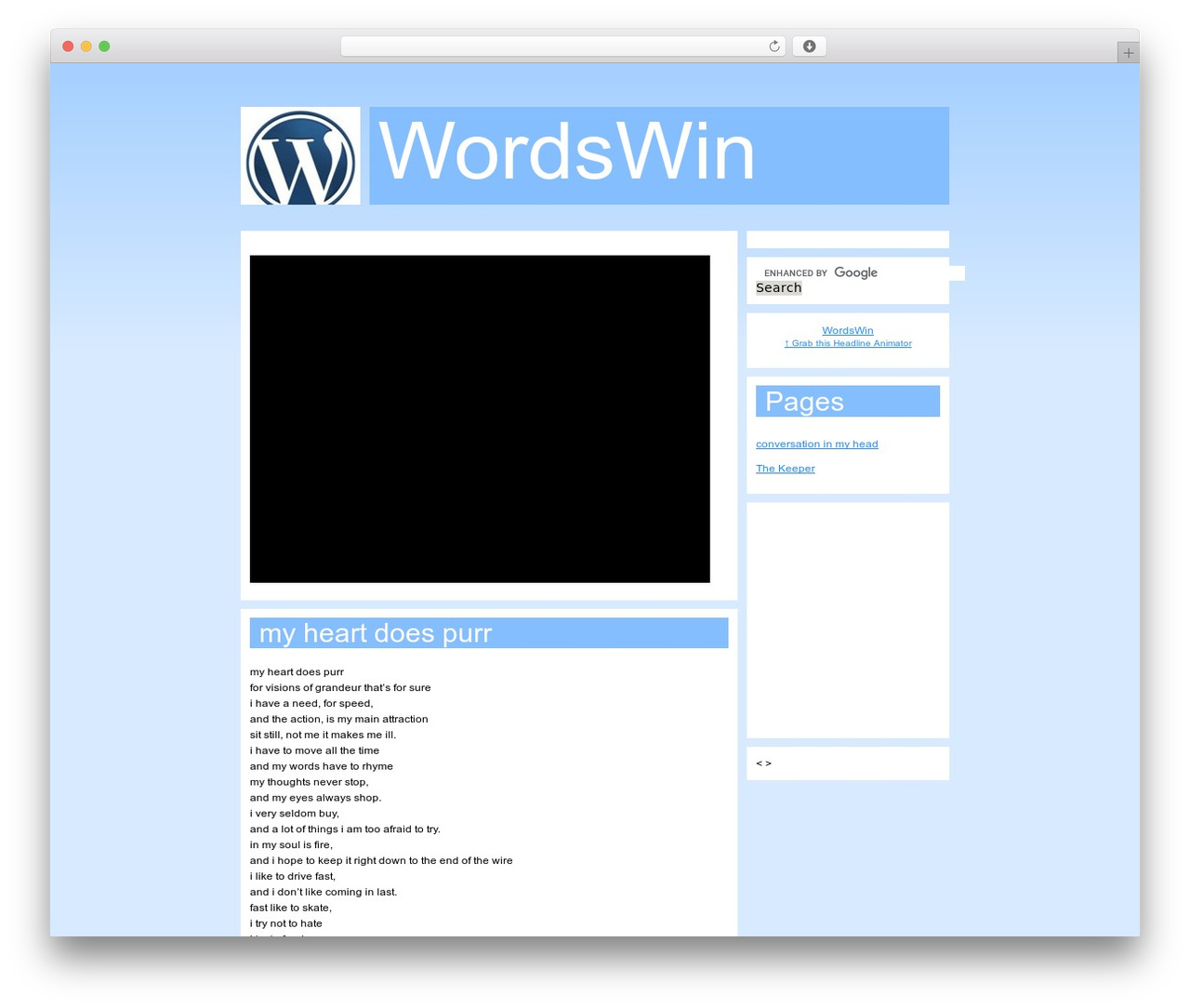1190x1008 pixels.
Task: Focus the browser address bar
Action: click(562, 46)
